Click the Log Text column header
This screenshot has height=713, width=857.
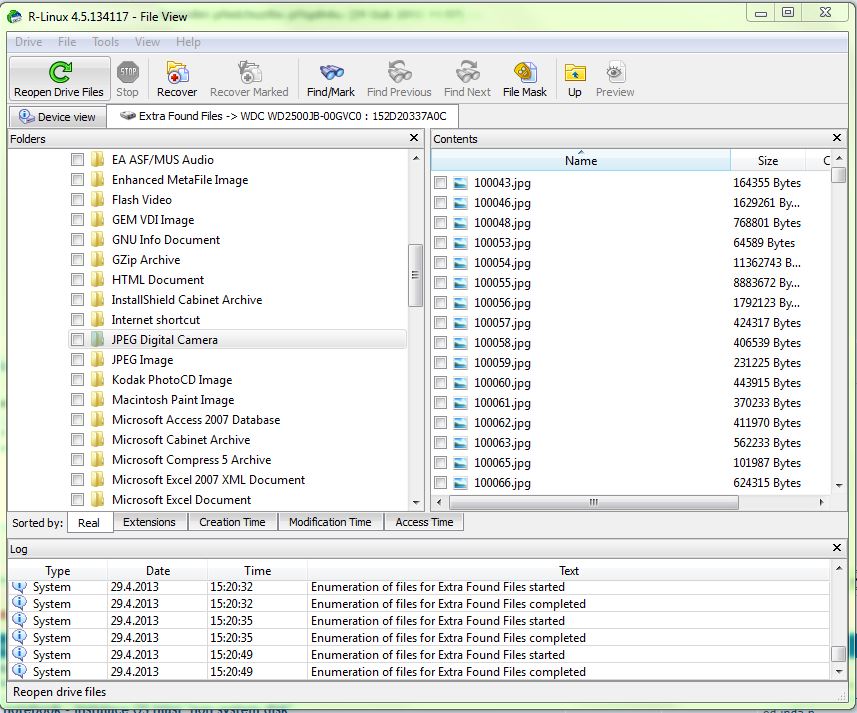[x=568, y=570]
